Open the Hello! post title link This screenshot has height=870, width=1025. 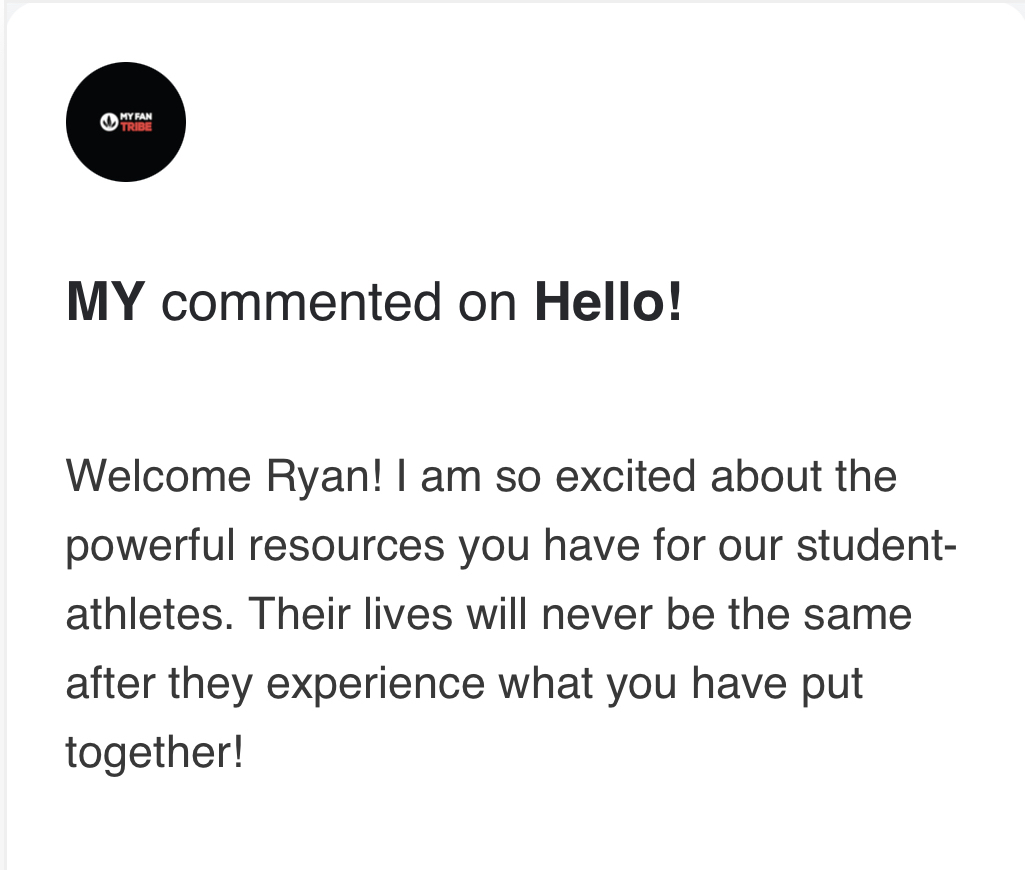click(608, 301)
